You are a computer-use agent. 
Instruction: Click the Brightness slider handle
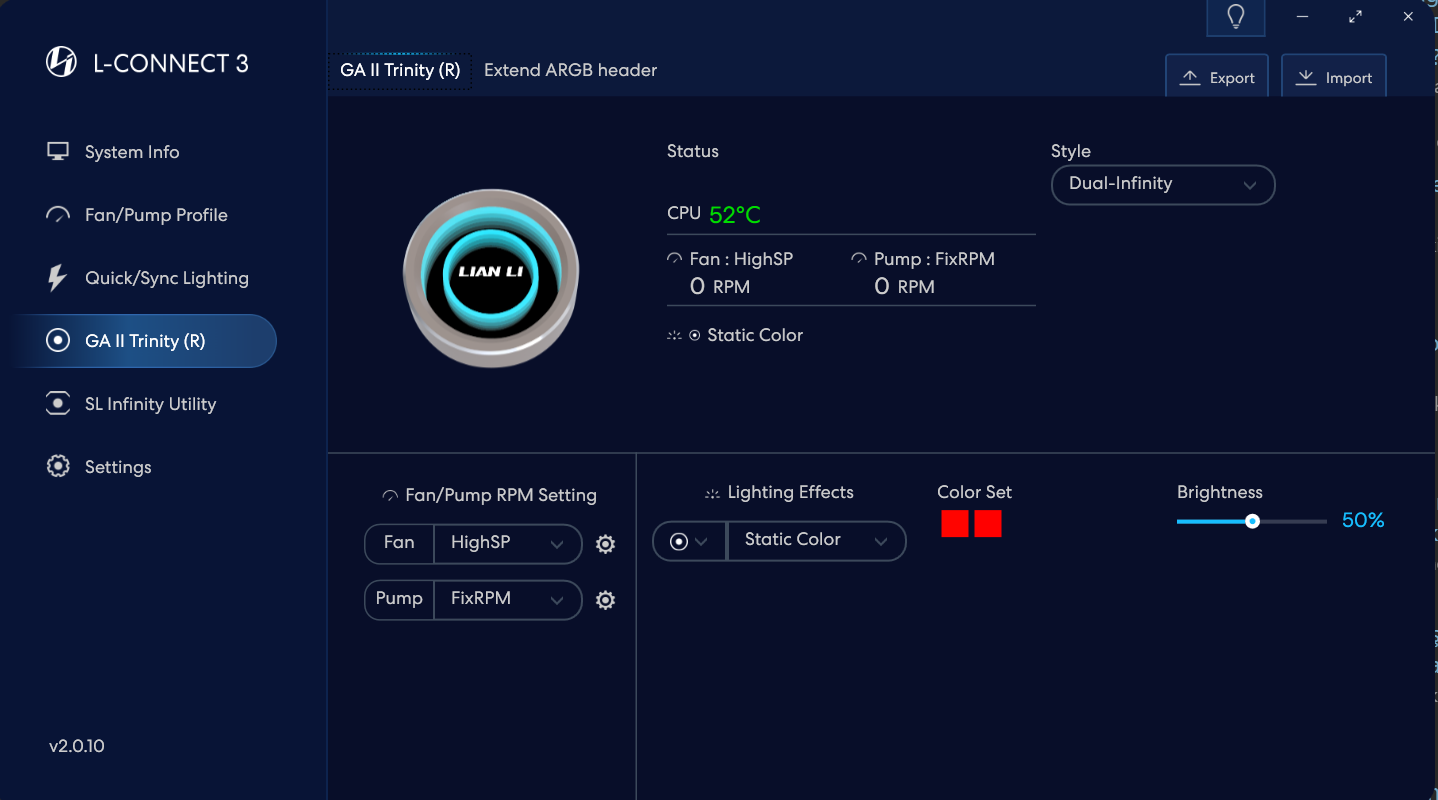[1252, 521]
